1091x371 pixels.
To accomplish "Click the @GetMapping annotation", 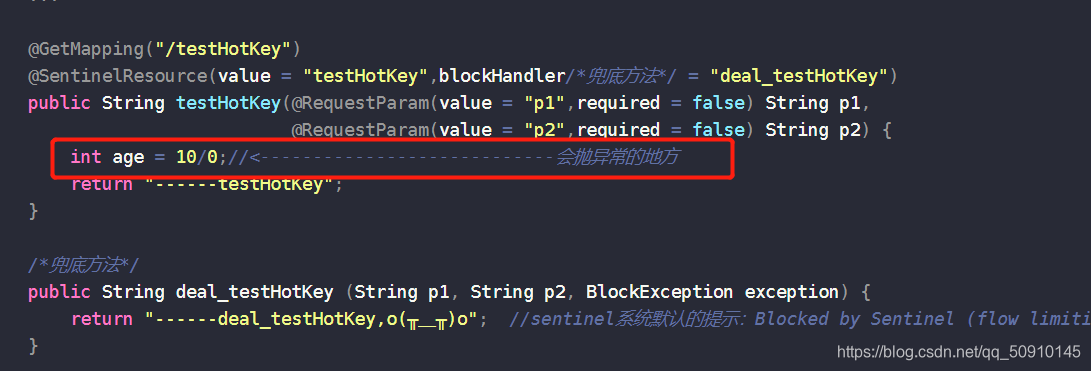I will [x=87, y=49].
